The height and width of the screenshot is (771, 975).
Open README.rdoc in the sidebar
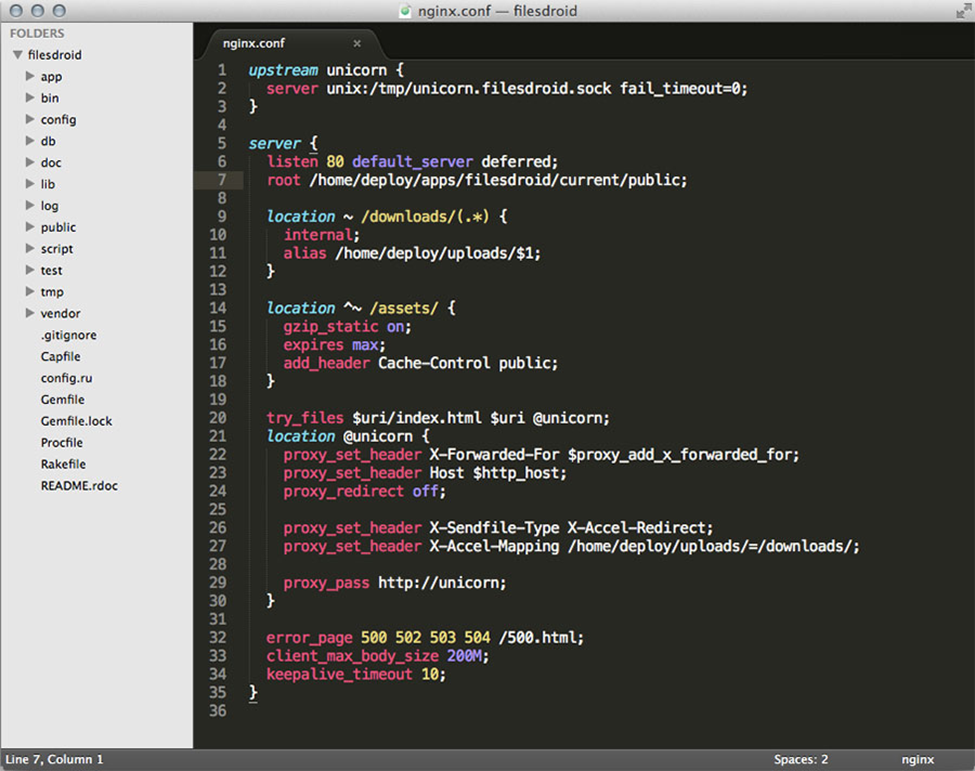click(x=79, y=486)
